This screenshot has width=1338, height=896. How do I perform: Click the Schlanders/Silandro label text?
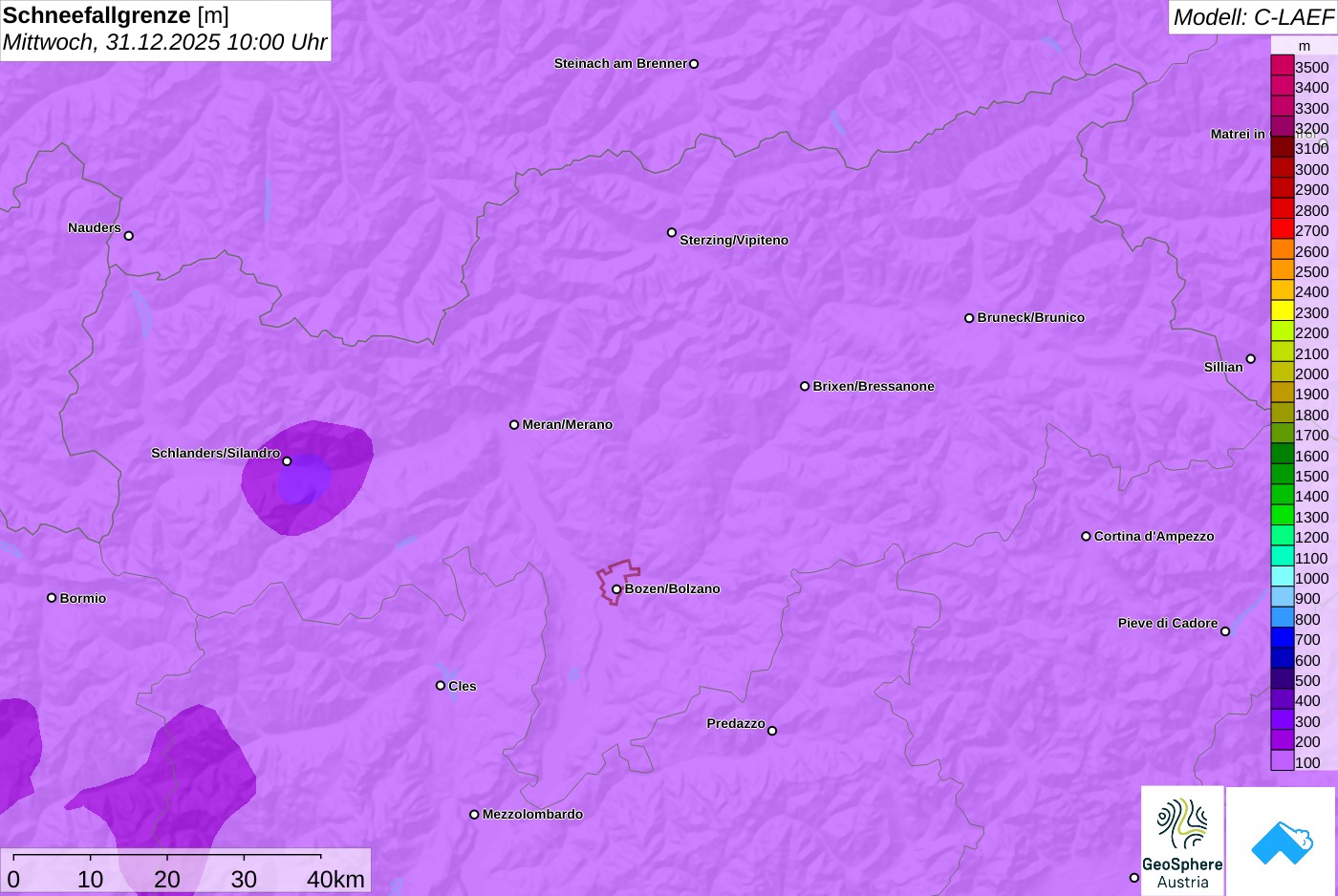[x=216, y=453]
